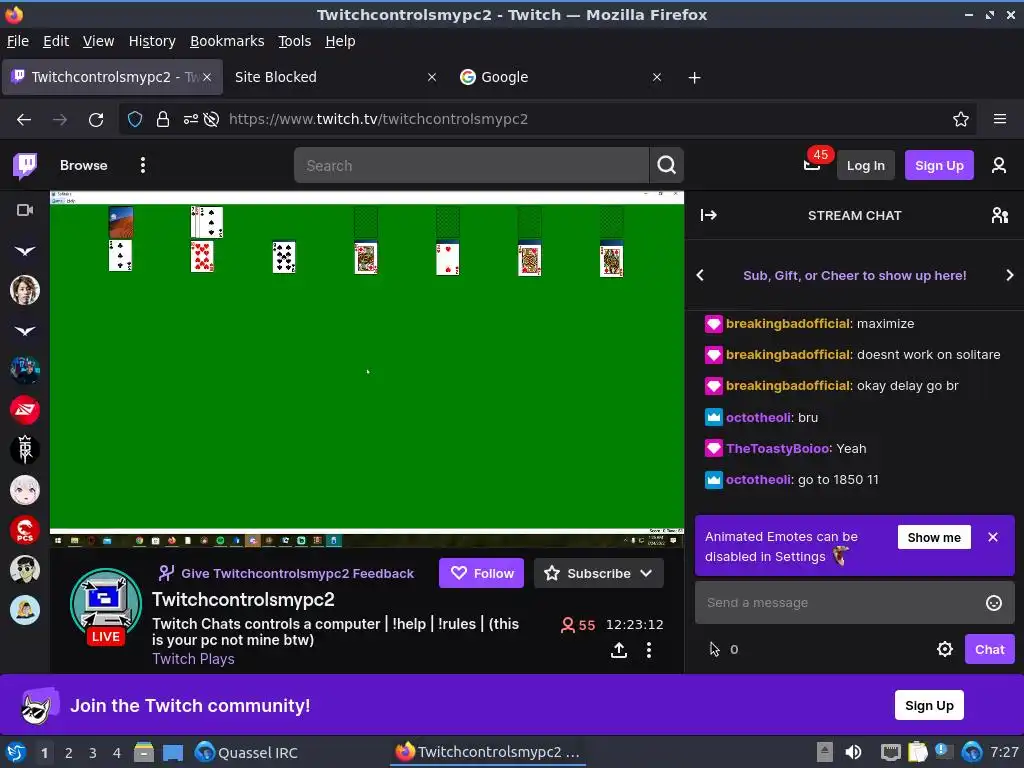Click the site permissions icon in the address bar
This screenshot has height=768, width=1024.
coord(190,120)
